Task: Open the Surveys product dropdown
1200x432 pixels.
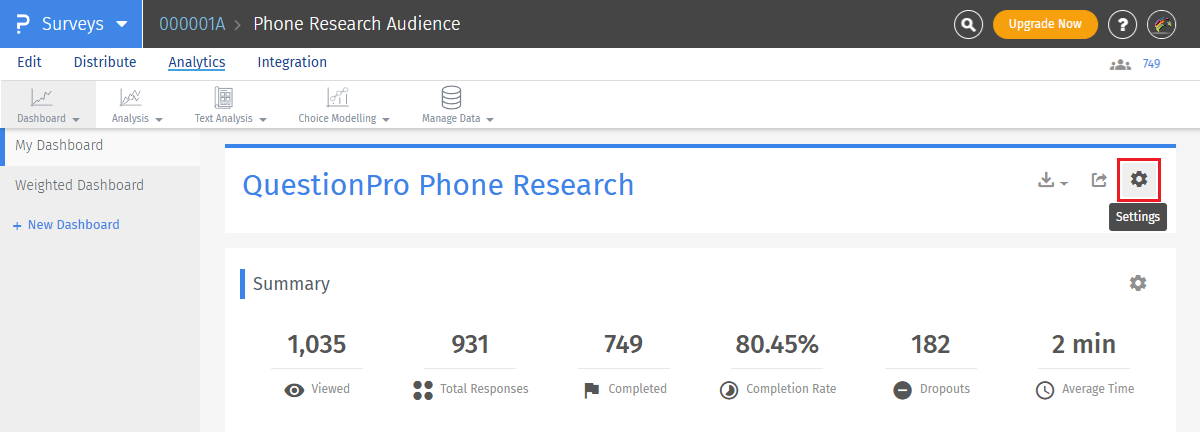Action: click(x=84, y=24)
